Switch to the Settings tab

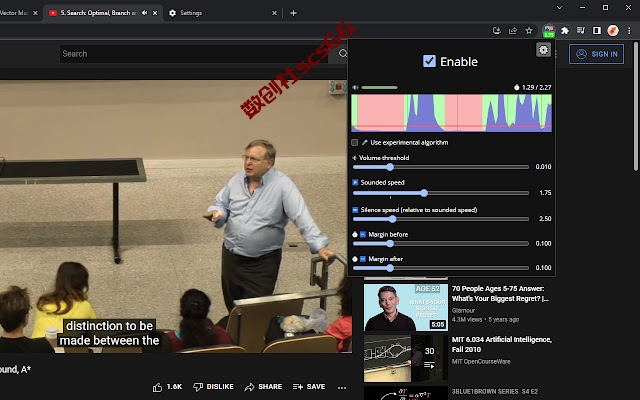pyautogui.click(x=220, y=13)
